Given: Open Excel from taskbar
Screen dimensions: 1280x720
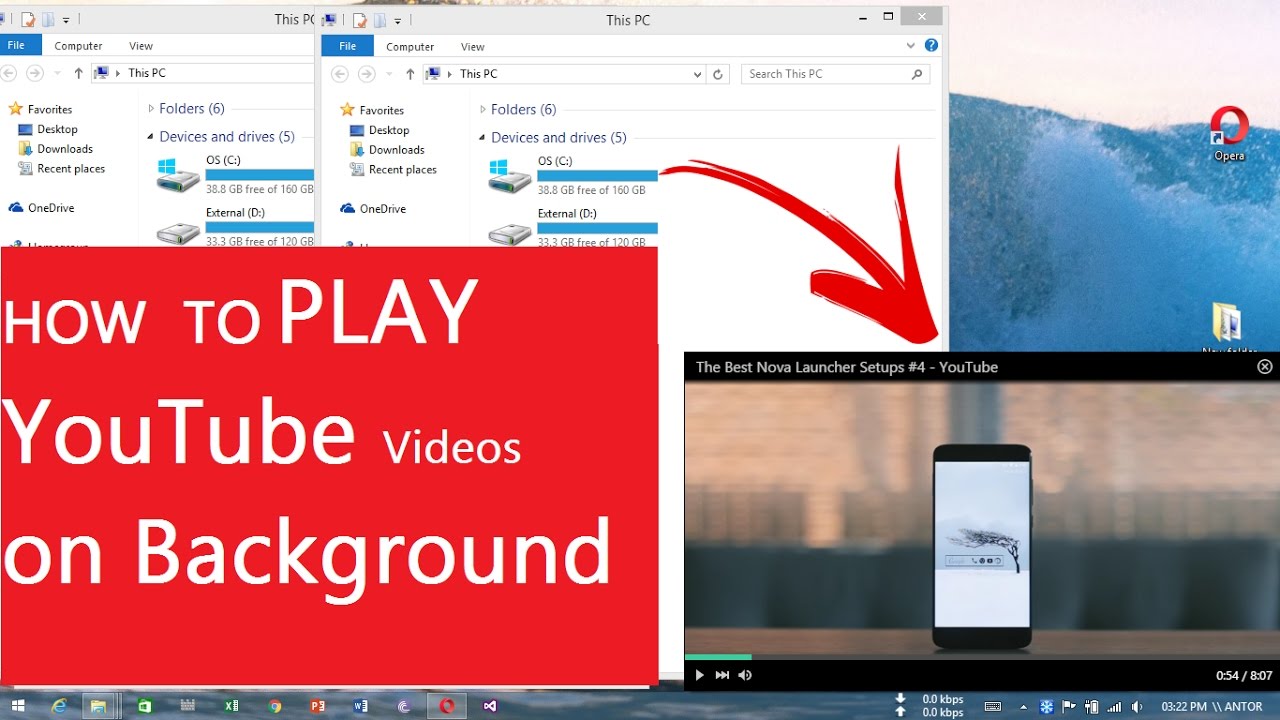Looking at the screenshot, I should (232, 706).
